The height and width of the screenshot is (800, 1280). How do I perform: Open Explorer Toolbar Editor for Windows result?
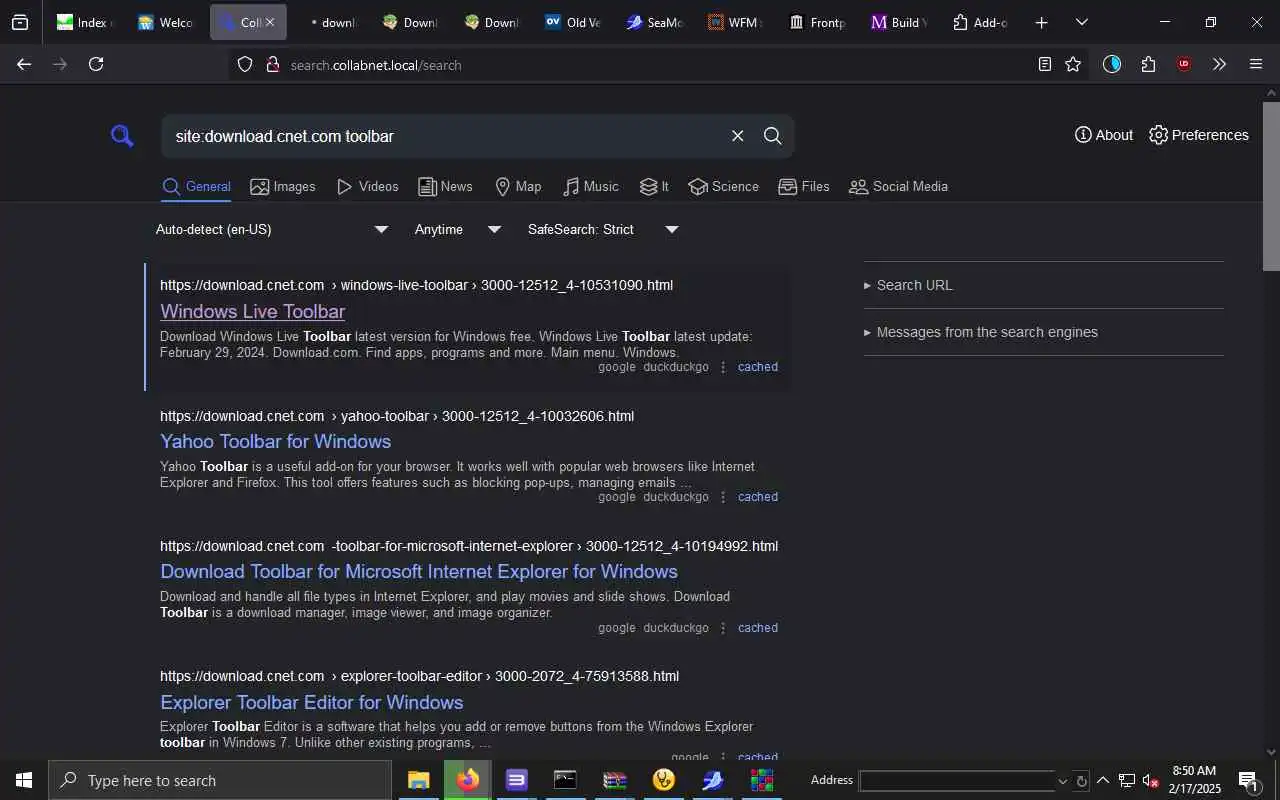pos(311,702)
